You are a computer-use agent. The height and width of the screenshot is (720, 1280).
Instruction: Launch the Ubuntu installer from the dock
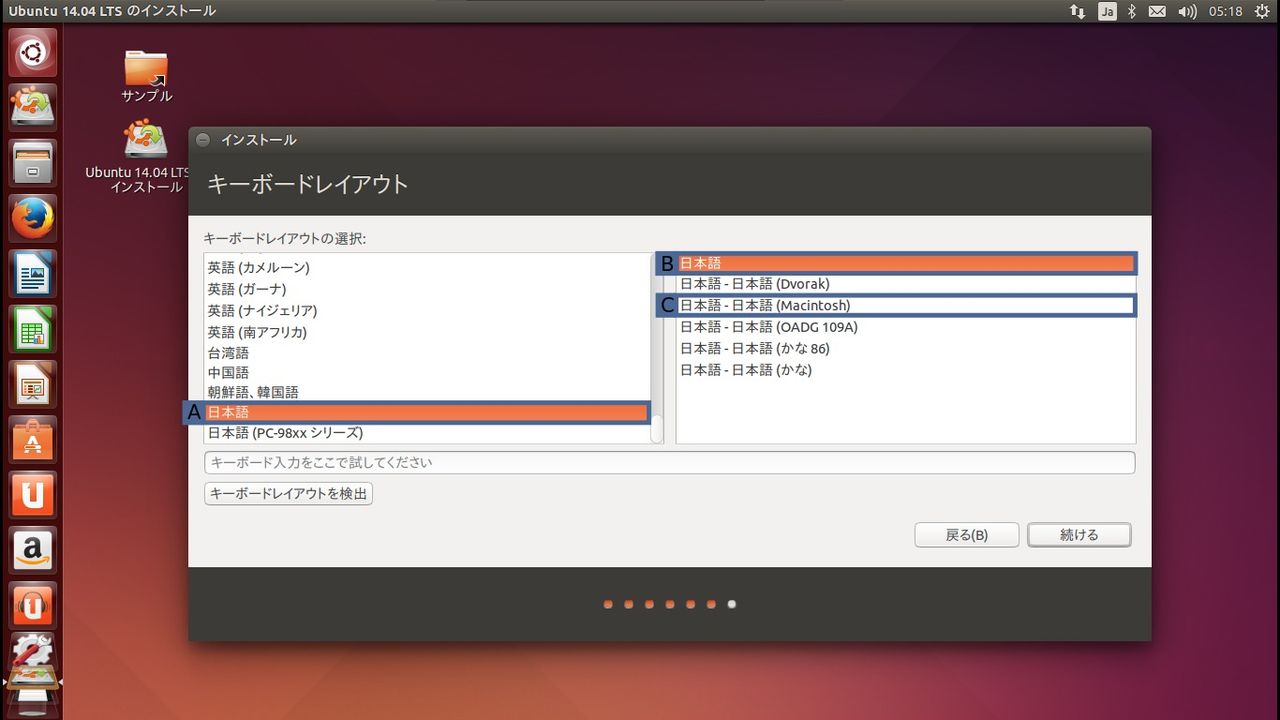[32, 107]
